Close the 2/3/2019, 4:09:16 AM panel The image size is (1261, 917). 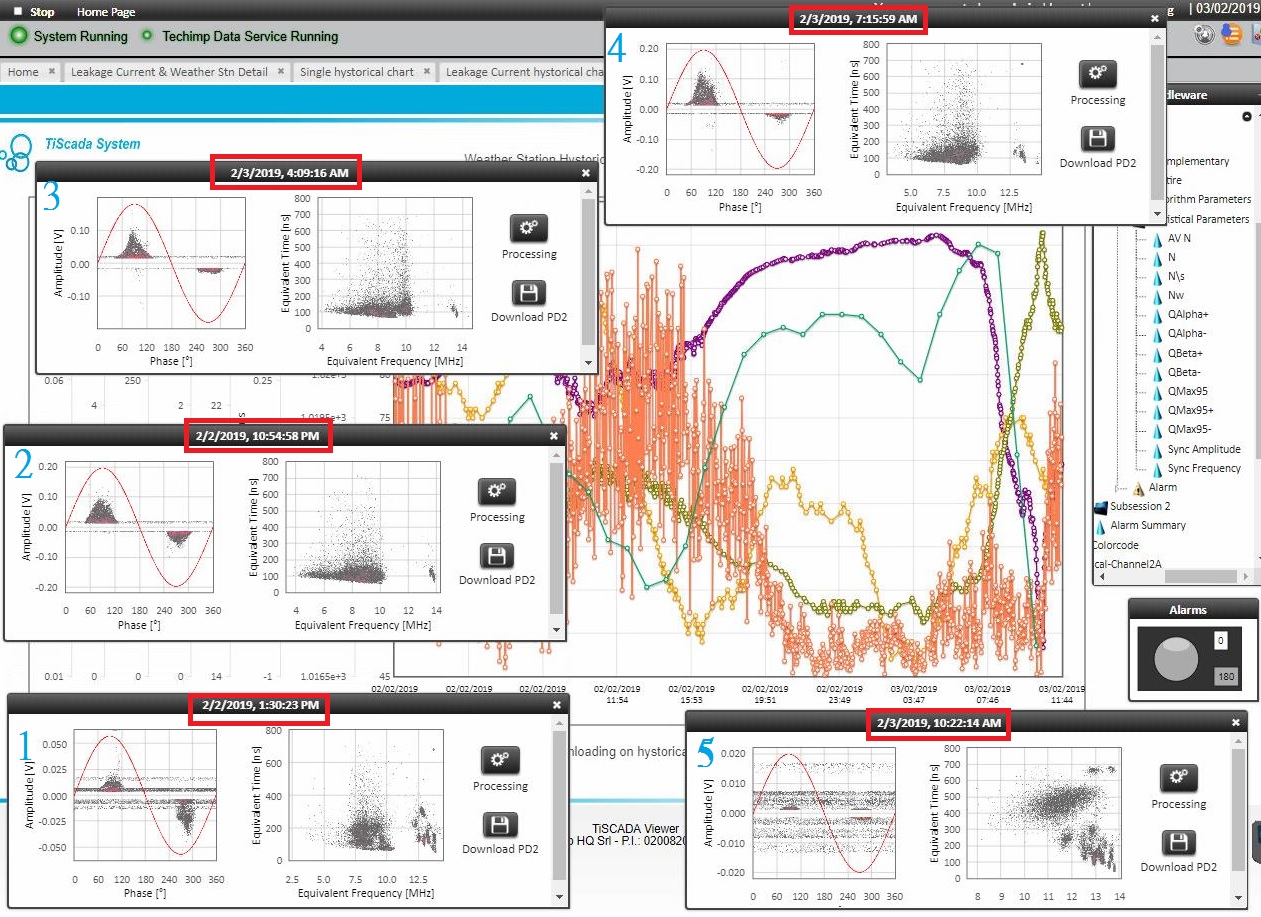[586, 172]
